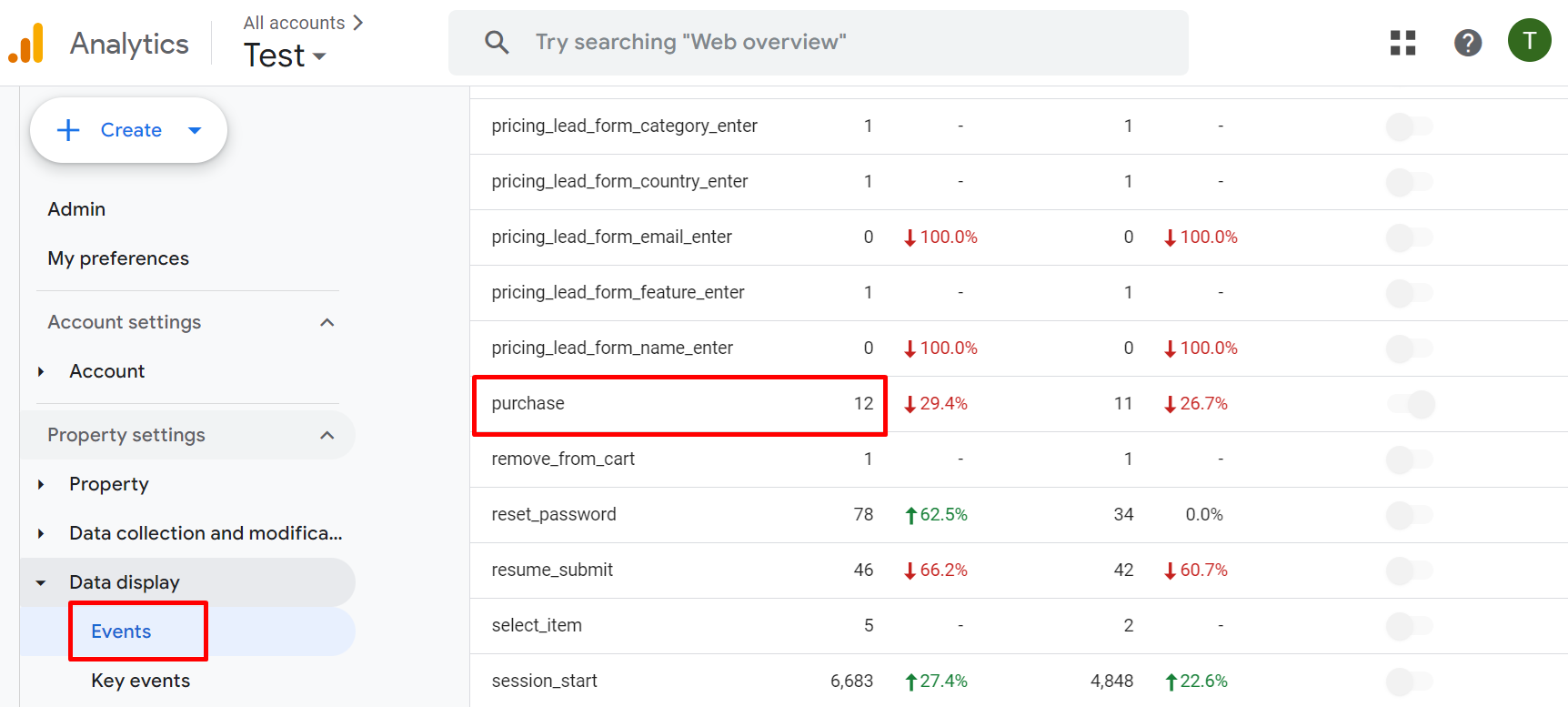The width and height of the screenshot is (1568, 717).
Task: Select the Events menu item
Action: click(121, 631)
